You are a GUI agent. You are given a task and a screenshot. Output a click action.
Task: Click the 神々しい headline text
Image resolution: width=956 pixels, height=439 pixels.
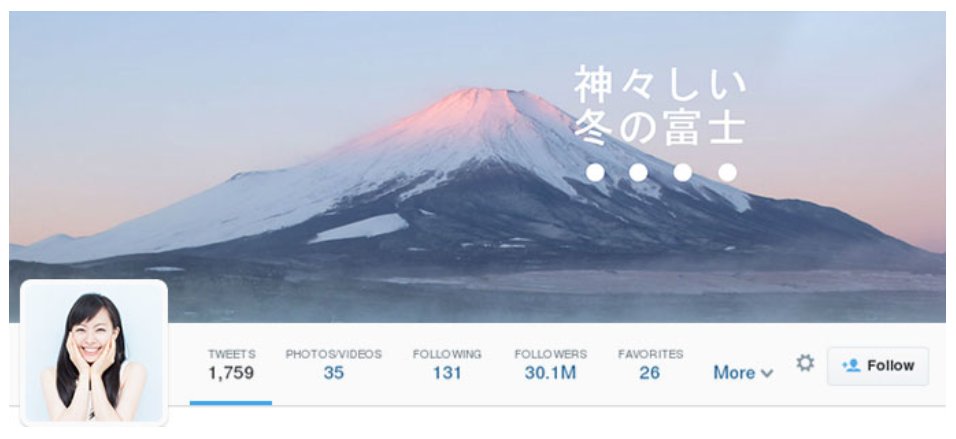pos(660,85)
